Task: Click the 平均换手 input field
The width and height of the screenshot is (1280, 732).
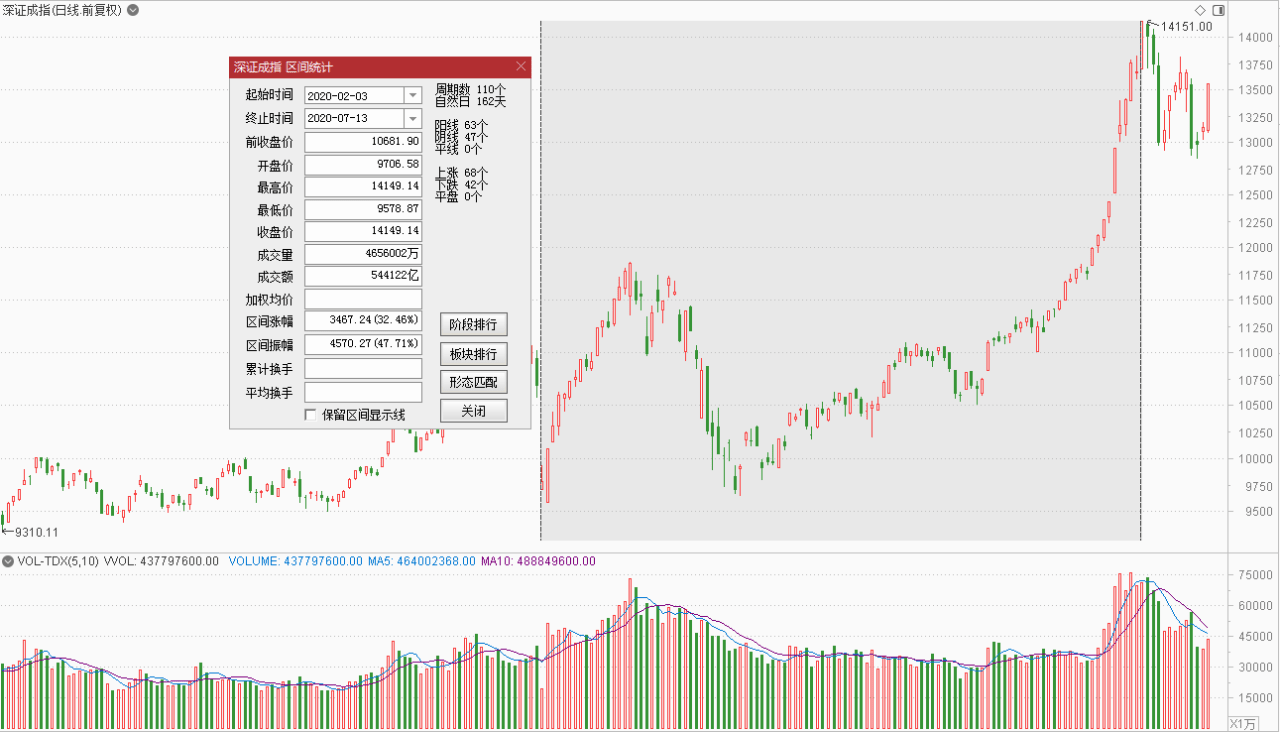Action: pos(363,392)
